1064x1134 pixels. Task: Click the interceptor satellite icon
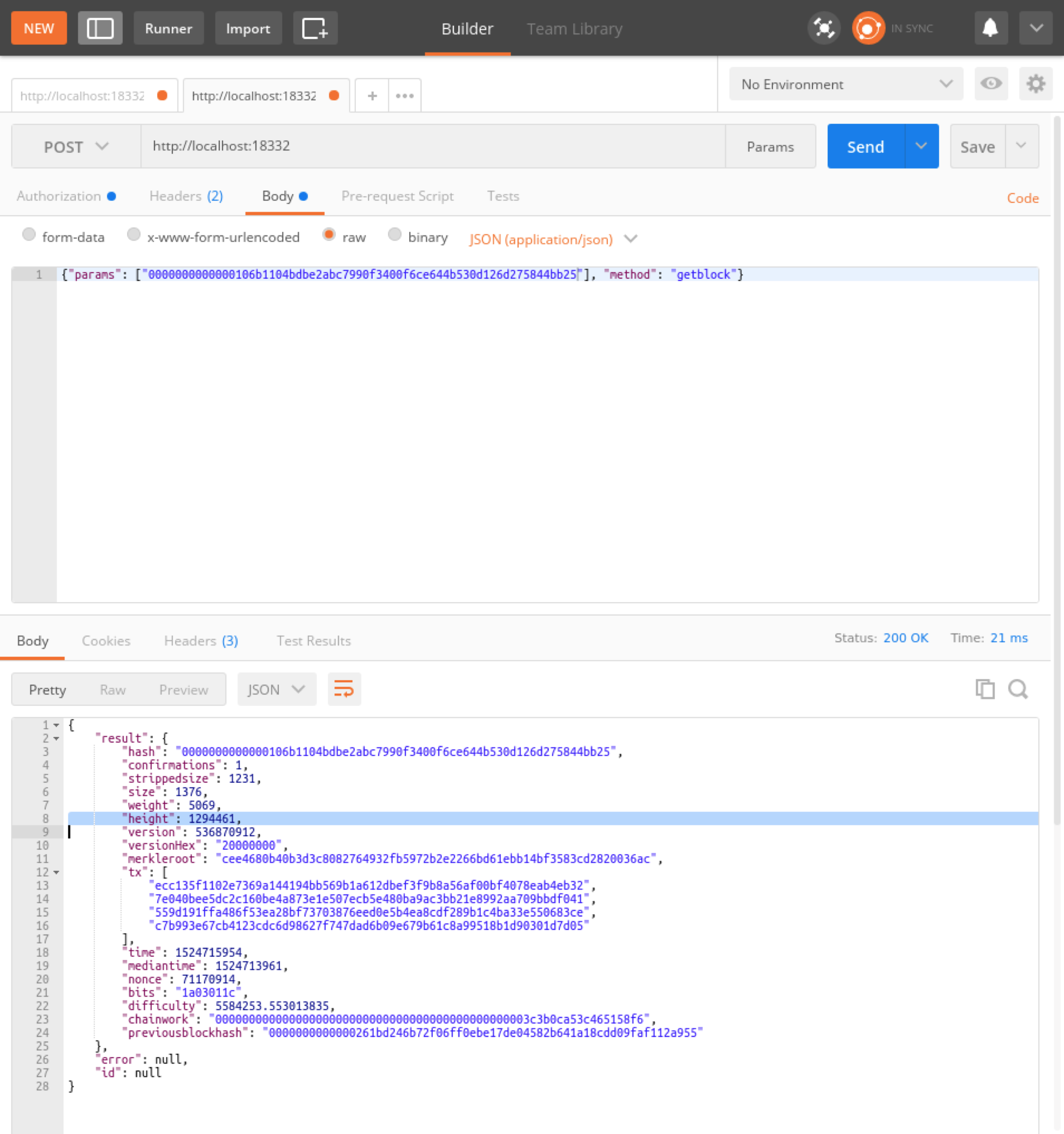(824, 28)
